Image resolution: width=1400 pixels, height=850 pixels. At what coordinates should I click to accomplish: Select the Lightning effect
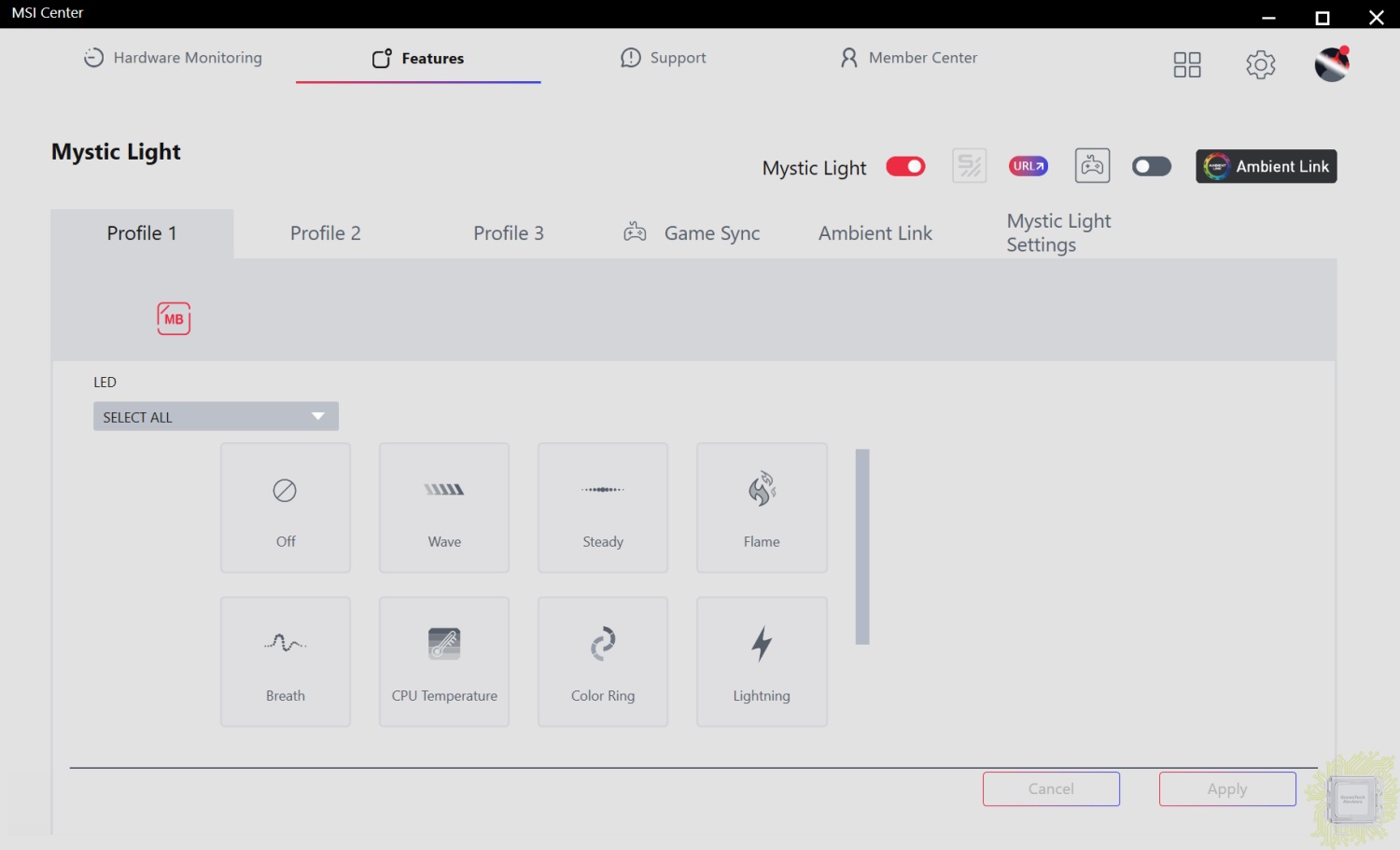[762, 662]
